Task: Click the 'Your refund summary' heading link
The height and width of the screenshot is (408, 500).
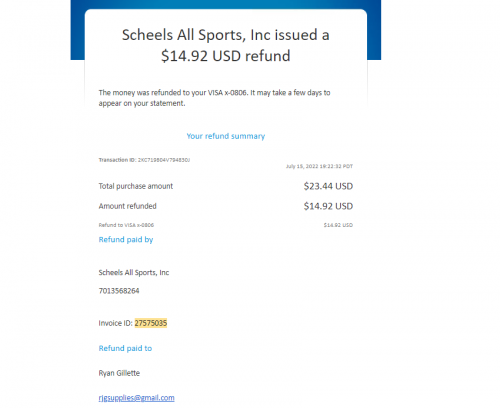Action: [226, 136]
